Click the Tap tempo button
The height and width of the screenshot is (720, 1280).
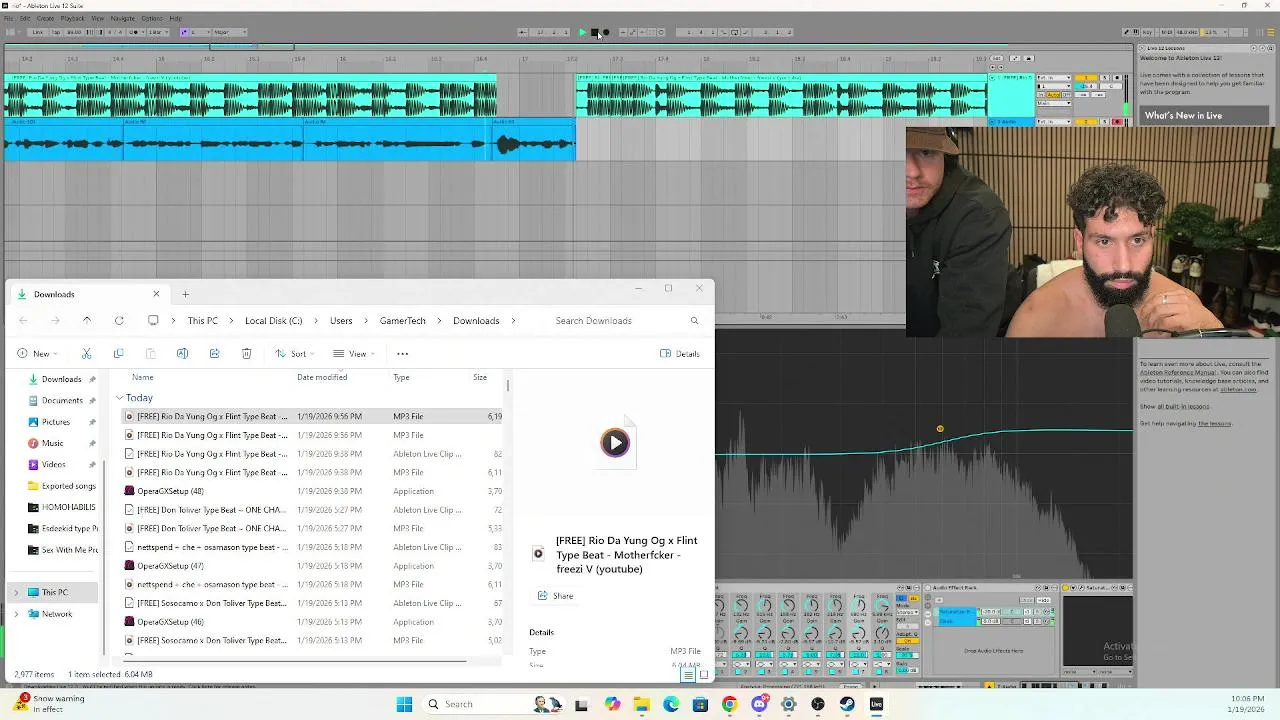(x=56, y=32)
